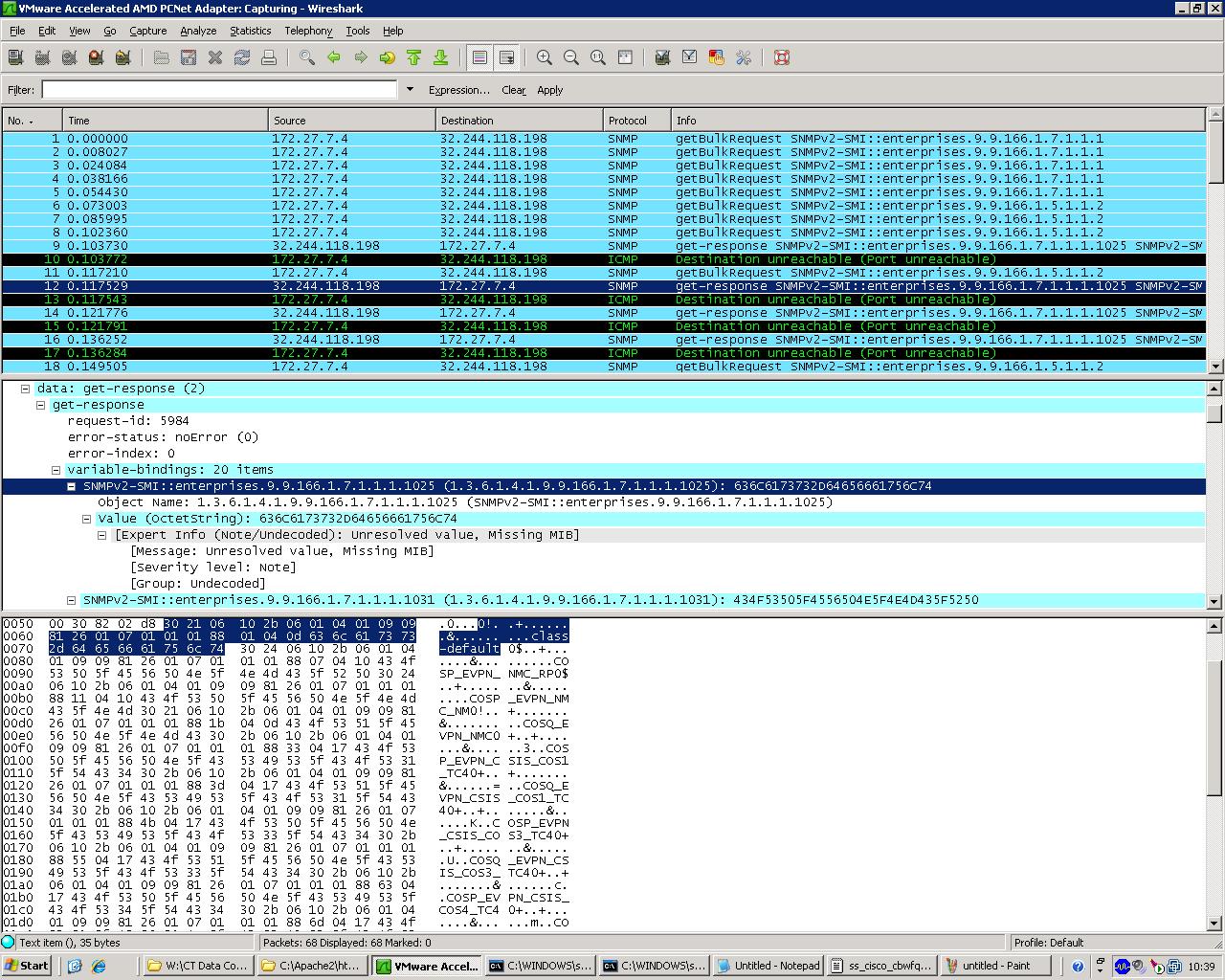Viewport: 1225px width, 980px height.
Task: Sort packets by the Time column
Action: [x=166, y=121]
